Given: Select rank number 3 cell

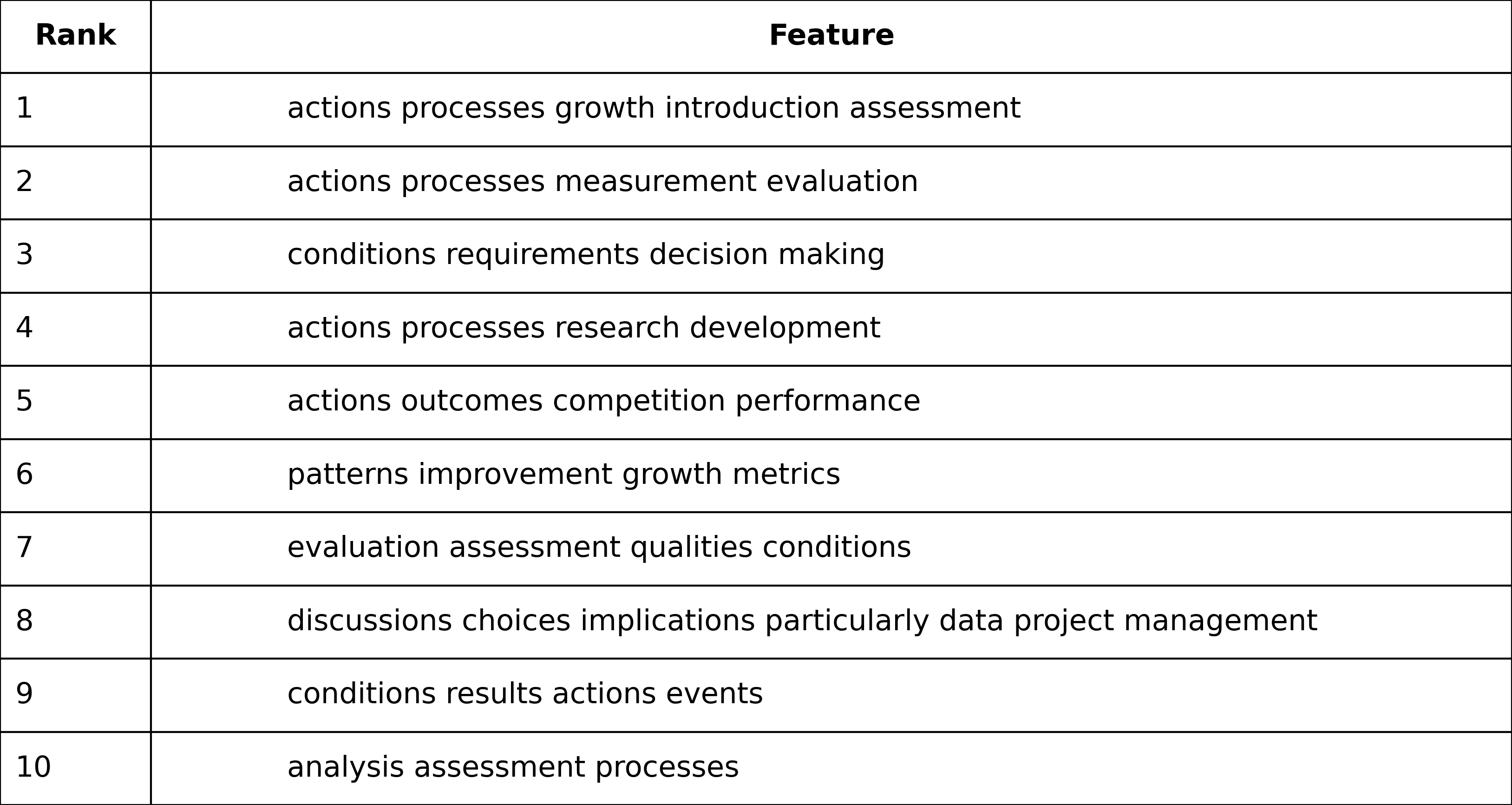Looking at the screenshot, I should coord(25,255).
